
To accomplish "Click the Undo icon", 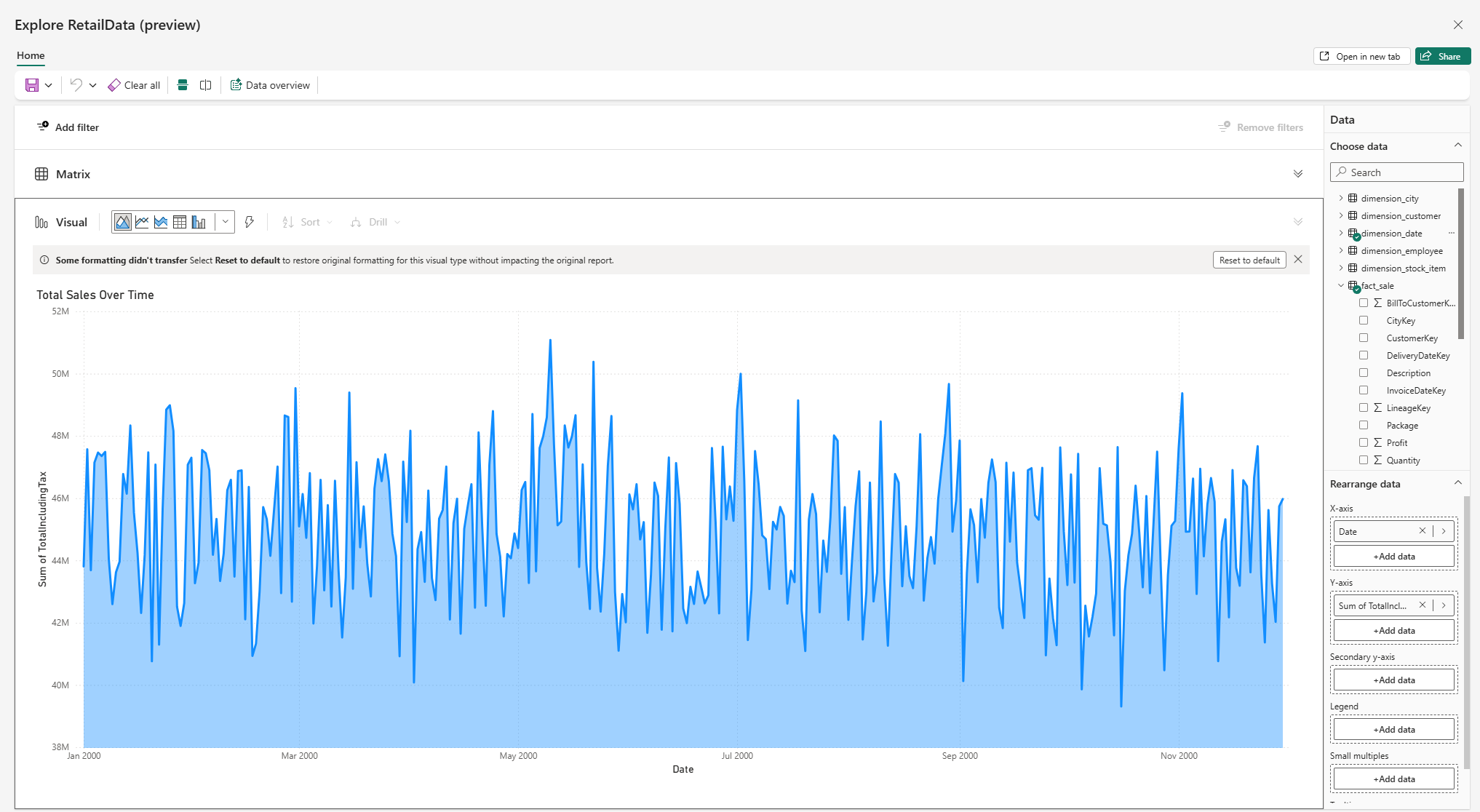I will tap(76, 84).
